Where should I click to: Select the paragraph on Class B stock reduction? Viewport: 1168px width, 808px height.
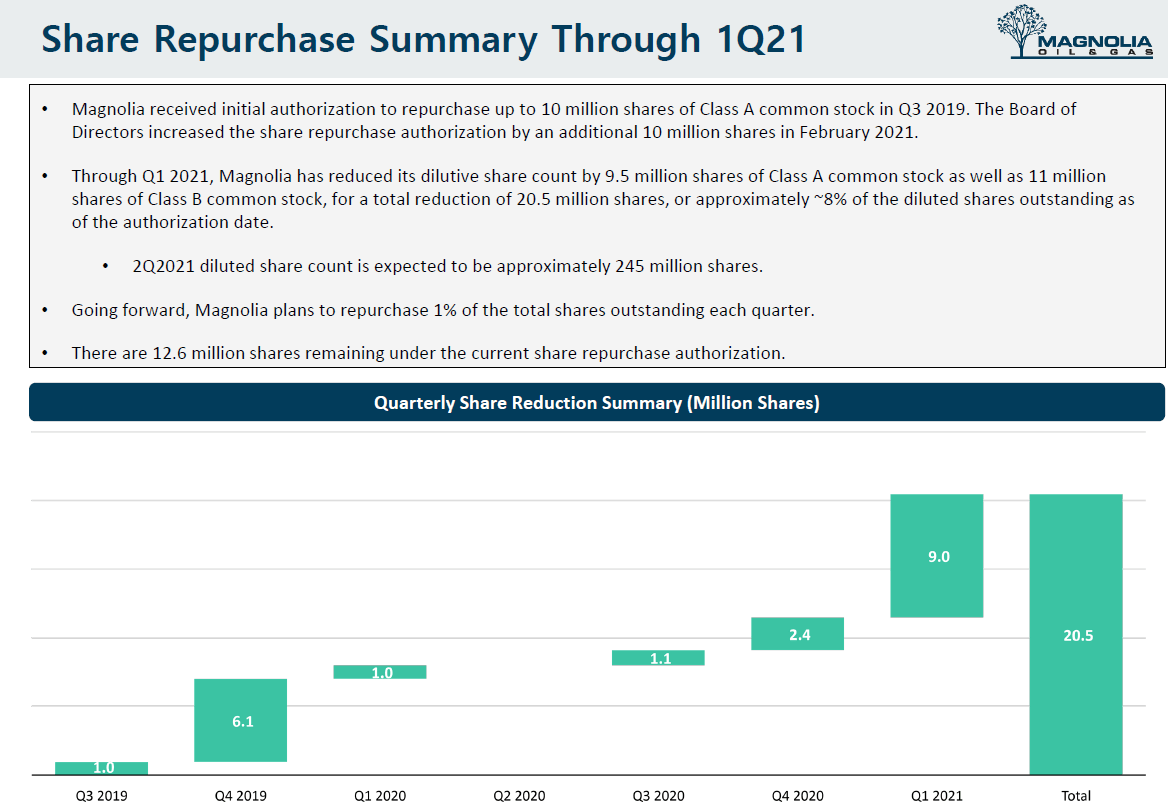[602, 199]
